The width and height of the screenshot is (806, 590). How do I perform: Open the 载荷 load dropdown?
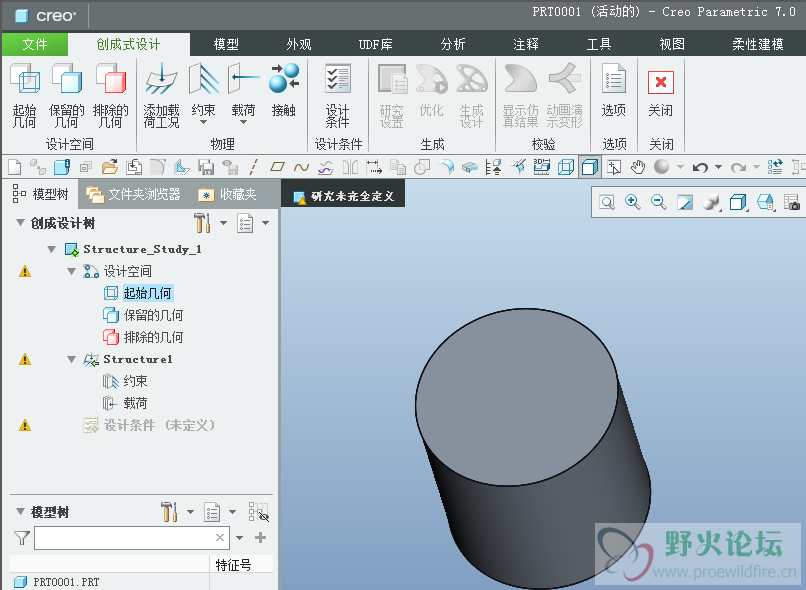[244, 122]
